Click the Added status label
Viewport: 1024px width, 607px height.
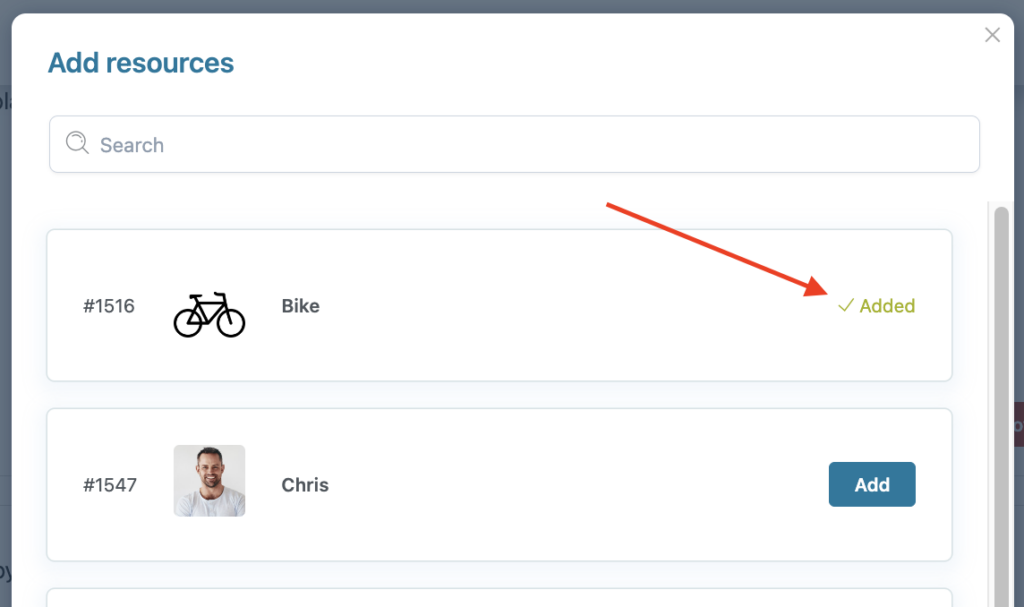click(x=887, y=306)
